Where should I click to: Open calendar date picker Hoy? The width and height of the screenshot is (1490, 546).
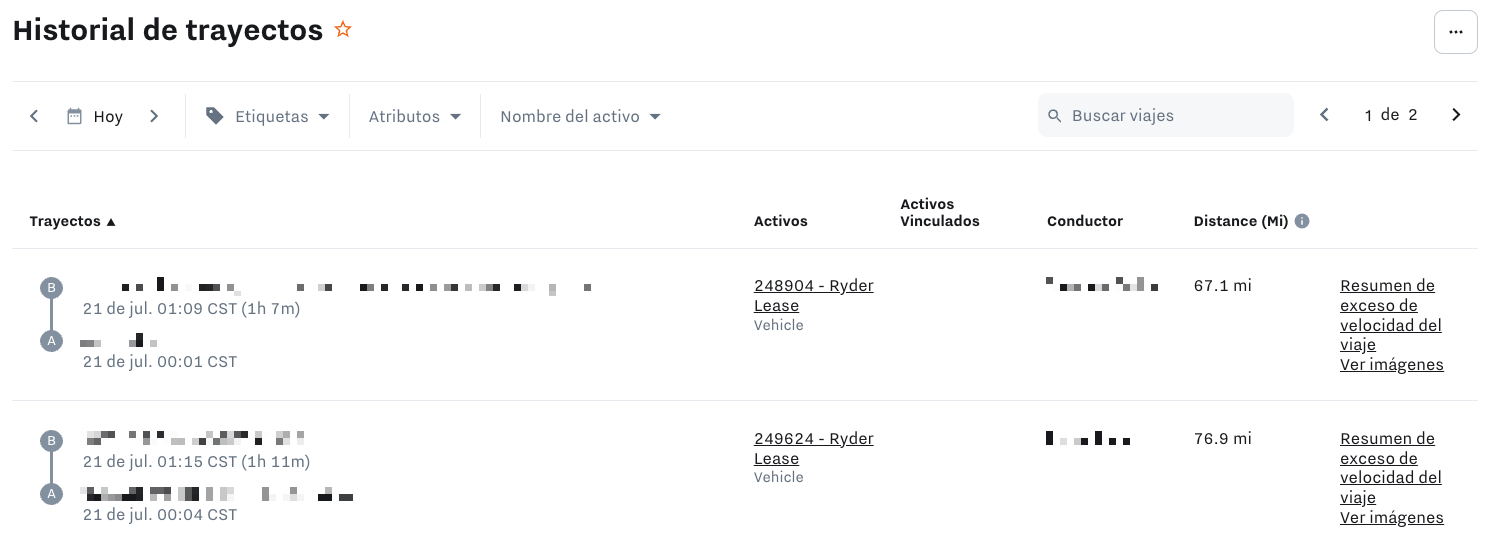94,116
